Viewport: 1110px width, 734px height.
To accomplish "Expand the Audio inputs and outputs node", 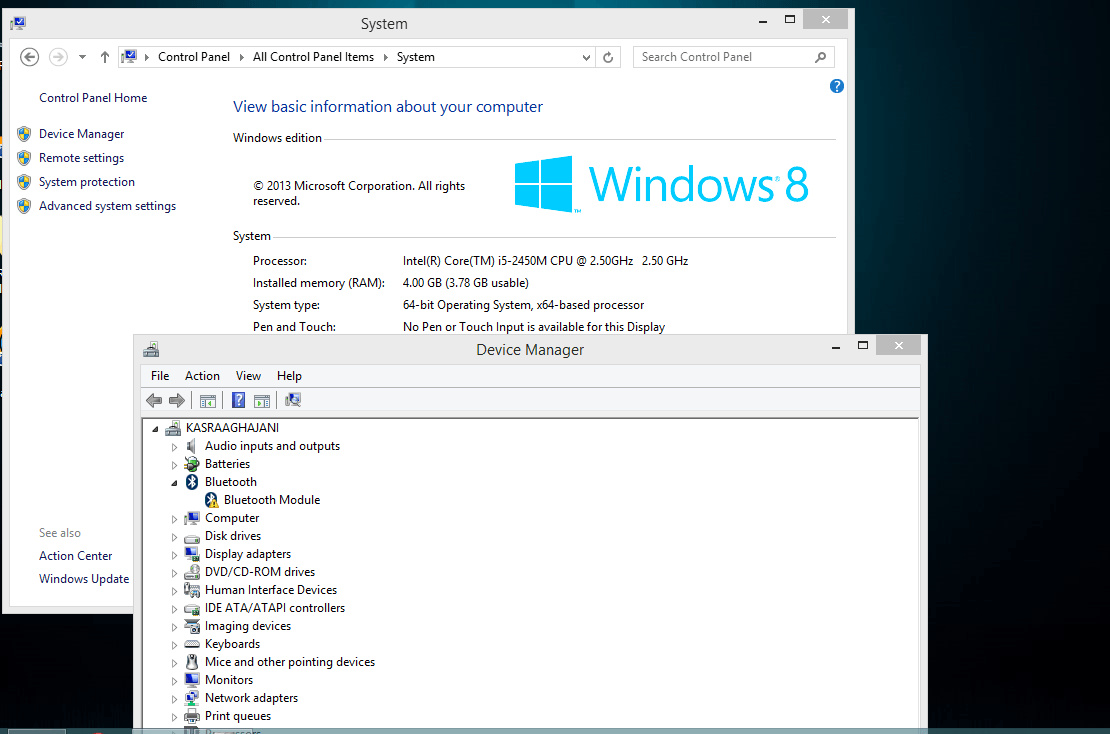I will pos(174,447).
